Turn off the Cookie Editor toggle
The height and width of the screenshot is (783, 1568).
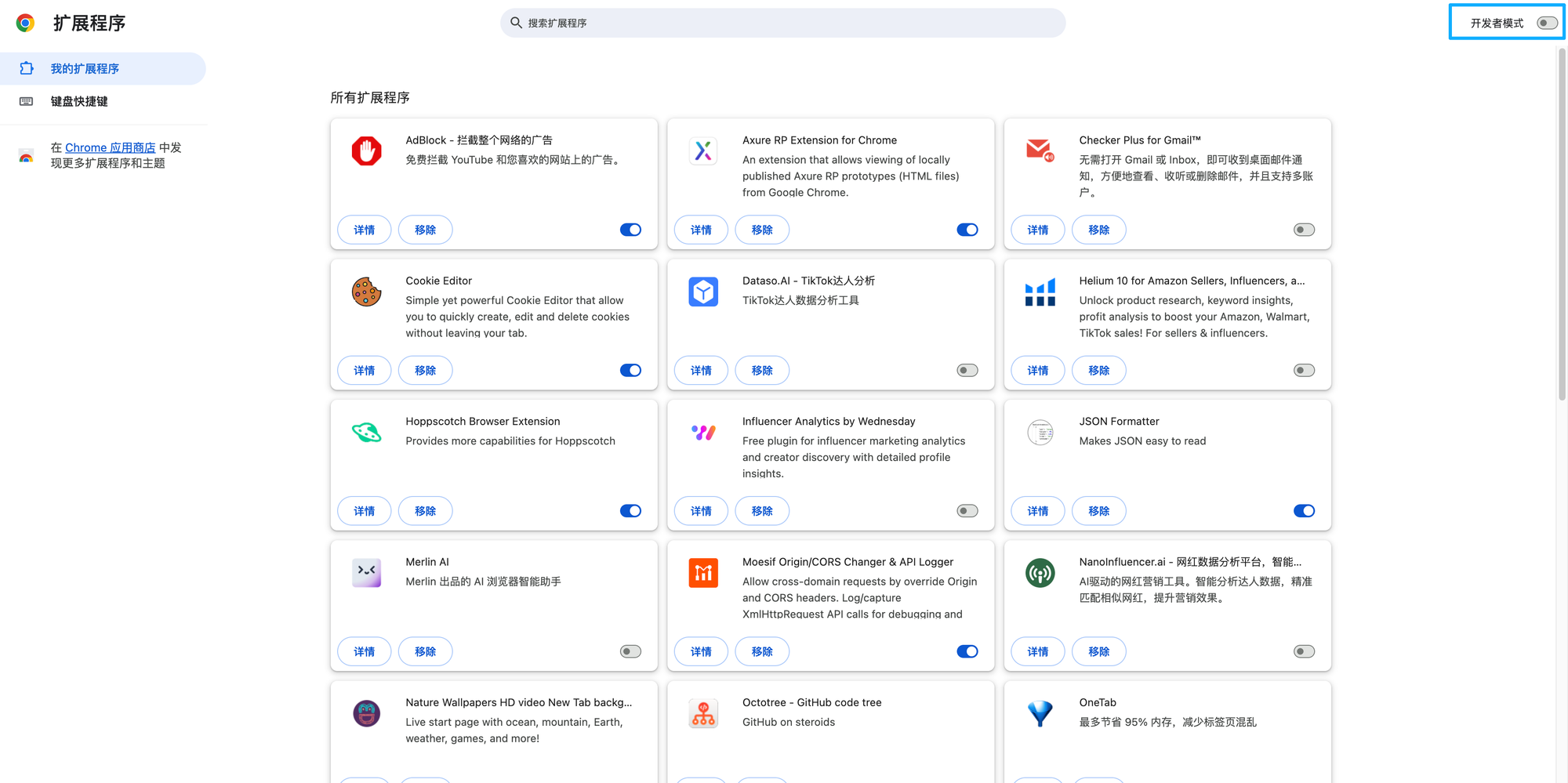pyautogui.click(x=630, y=370)
